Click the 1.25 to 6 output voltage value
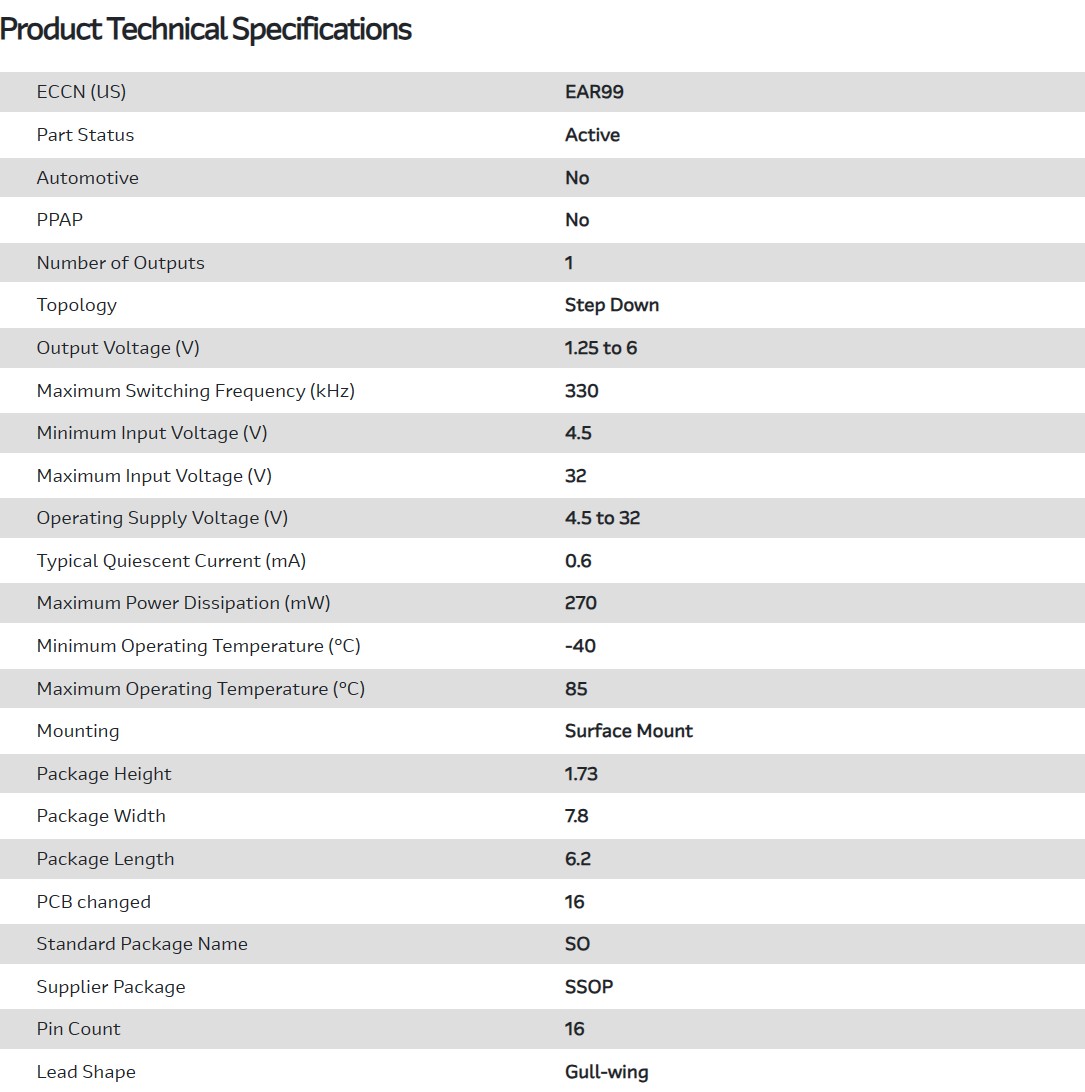Image resolution: width=1085 pixels, height=1092 pixels. [600, 348]
